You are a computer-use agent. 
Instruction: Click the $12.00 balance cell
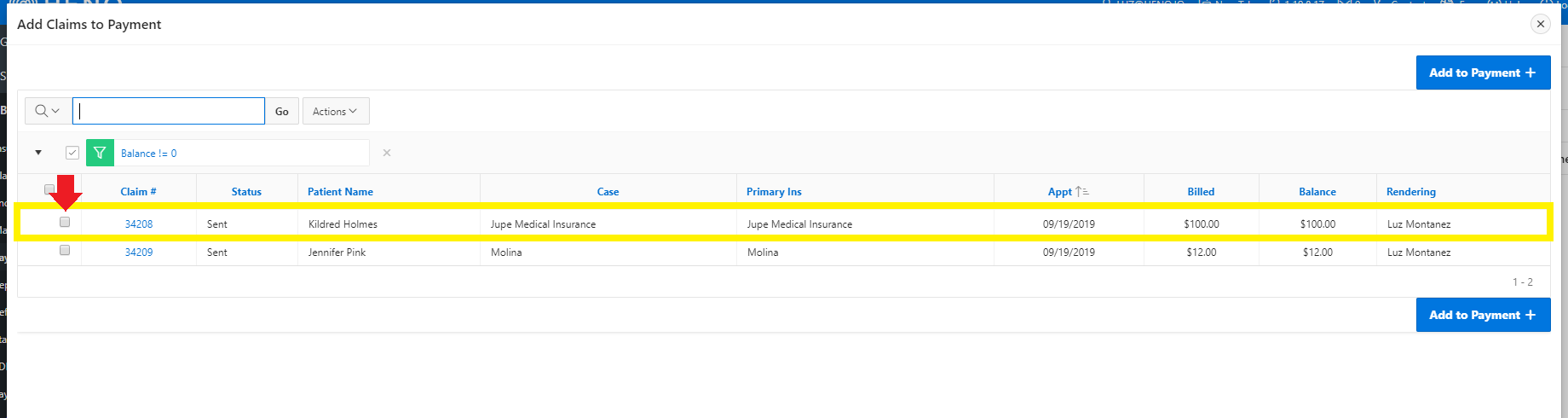click(x=1317, y=253)
